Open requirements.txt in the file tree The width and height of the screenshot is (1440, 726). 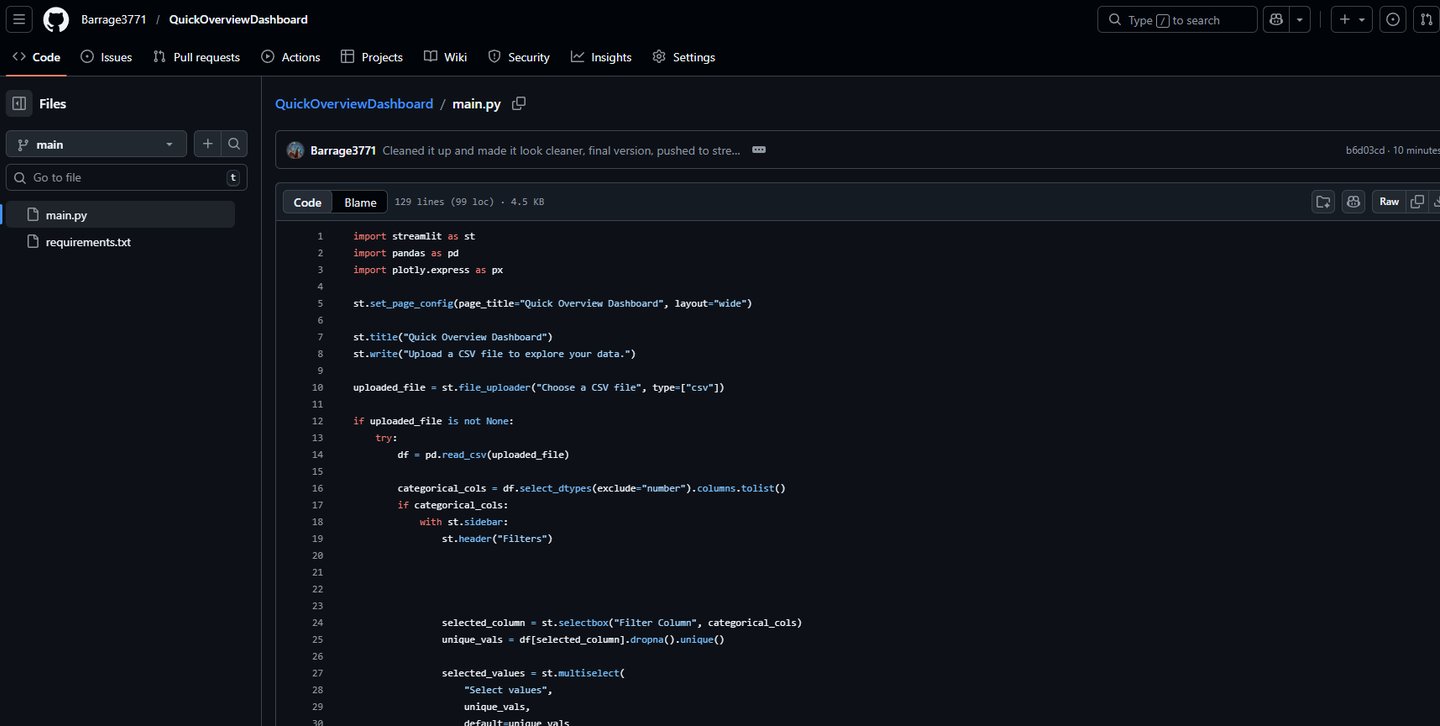(88, 242)
